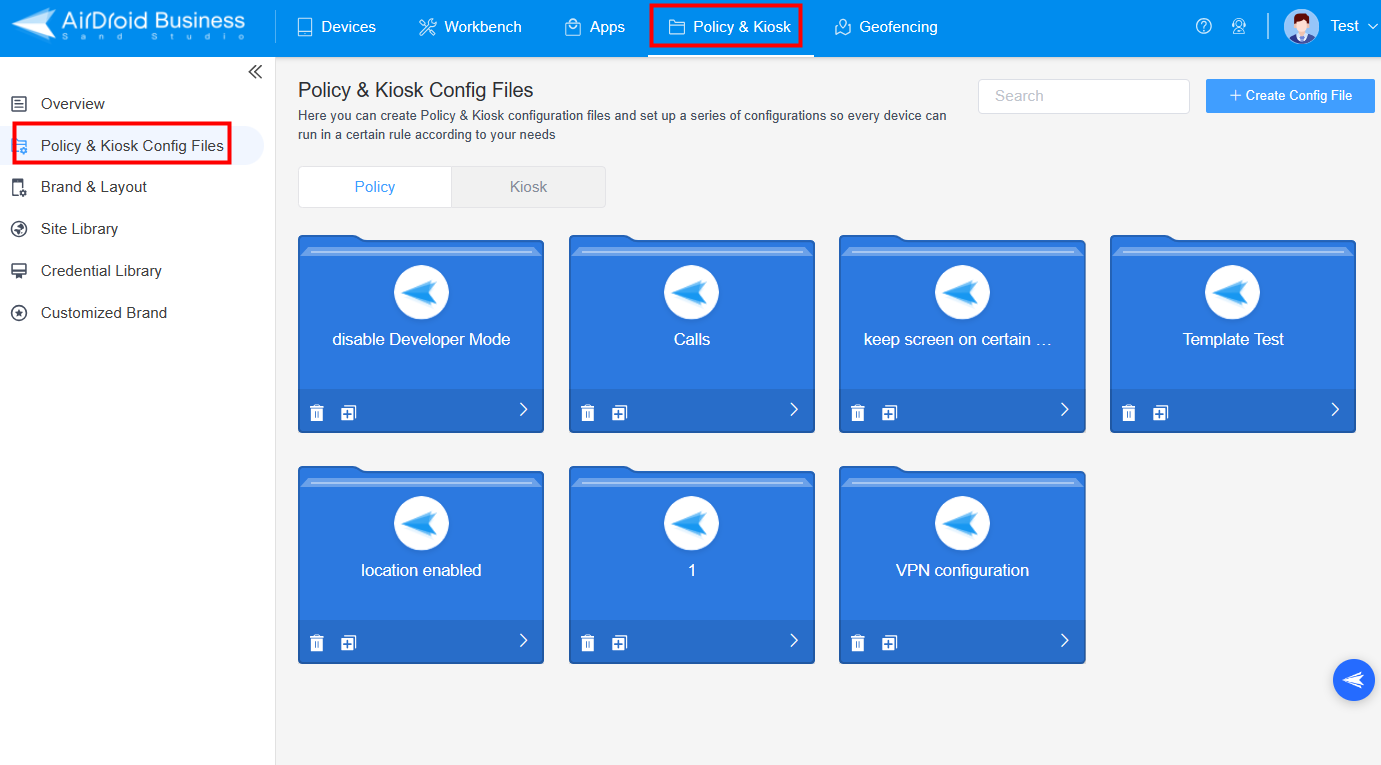Screen dimensions: 1381x765
Task: Open Credential Library in sidebar
Action: coord(101,271)
